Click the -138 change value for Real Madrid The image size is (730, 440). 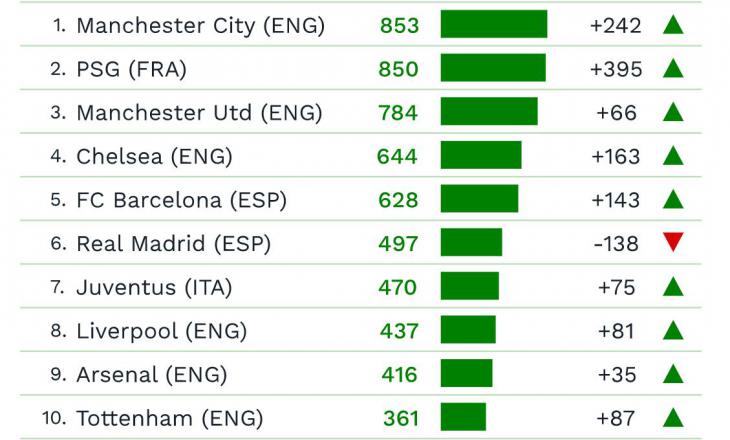tap(615, 243)
